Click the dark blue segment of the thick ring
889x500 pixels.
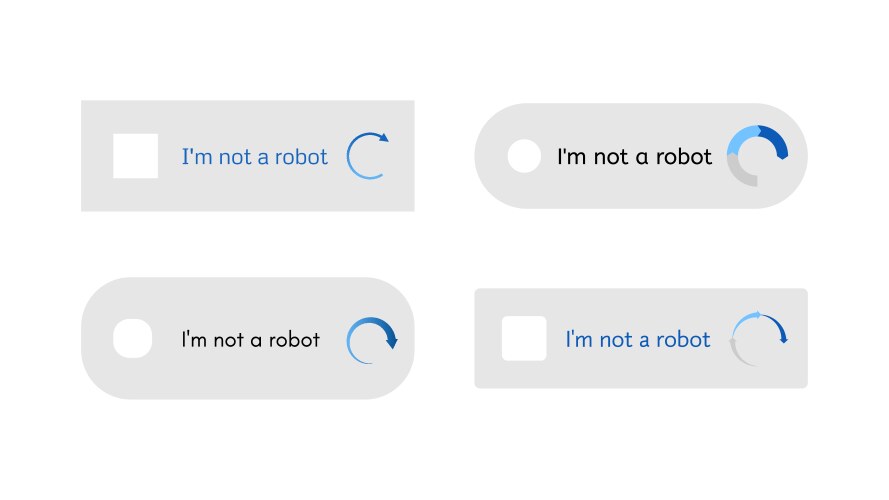(x=775, y=140)
